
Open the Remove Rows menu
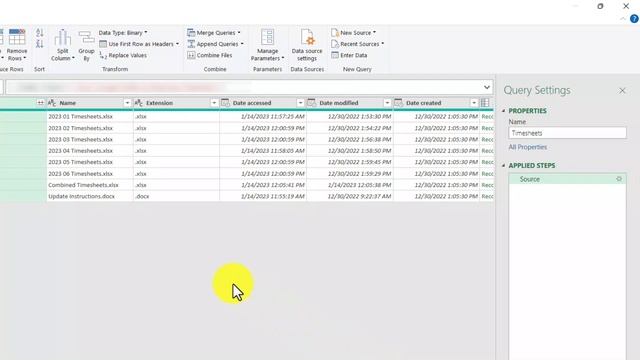(17, 45)
